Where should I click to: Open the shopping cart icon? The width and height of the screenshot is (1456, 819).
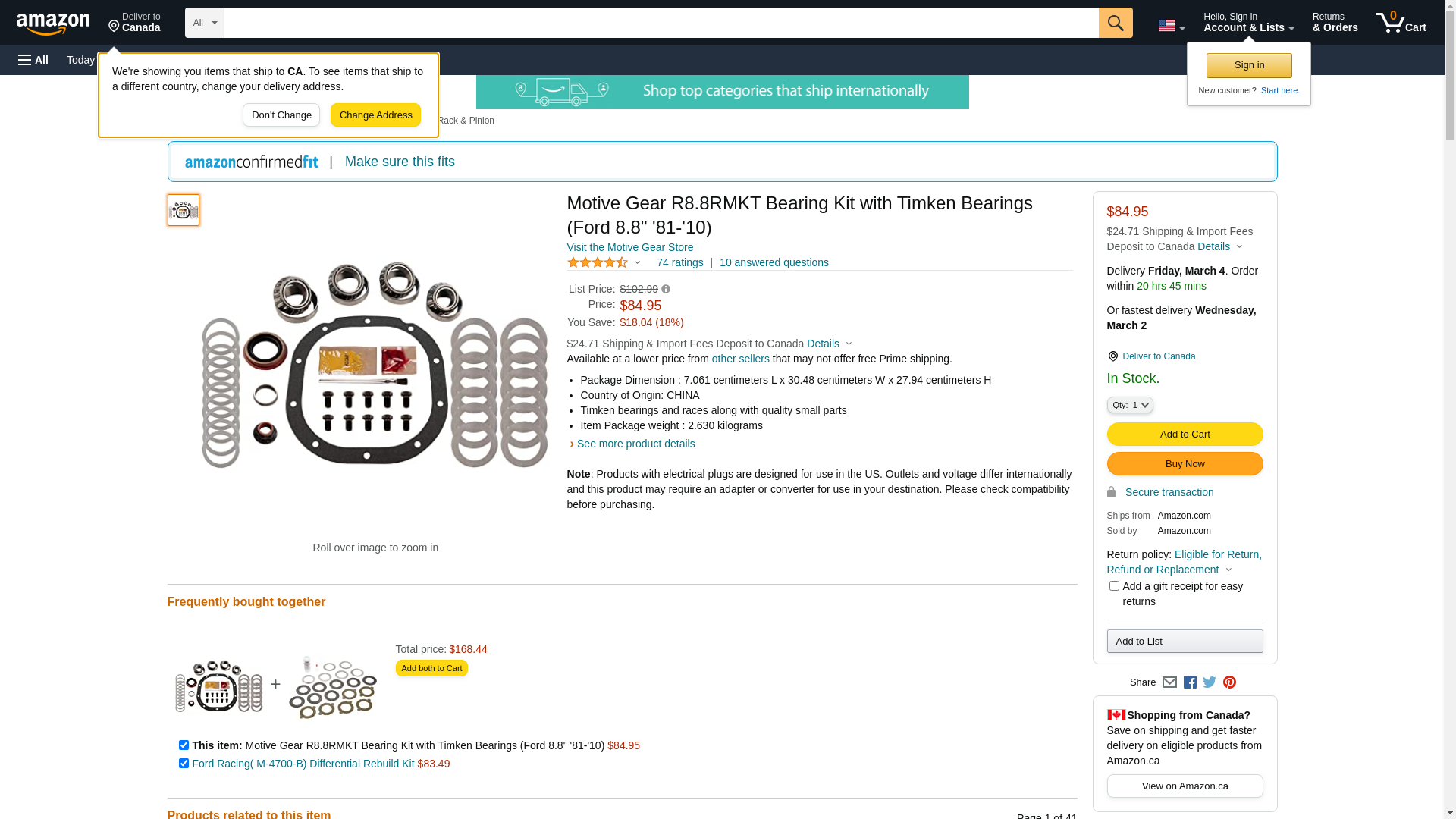(1400, 23)
